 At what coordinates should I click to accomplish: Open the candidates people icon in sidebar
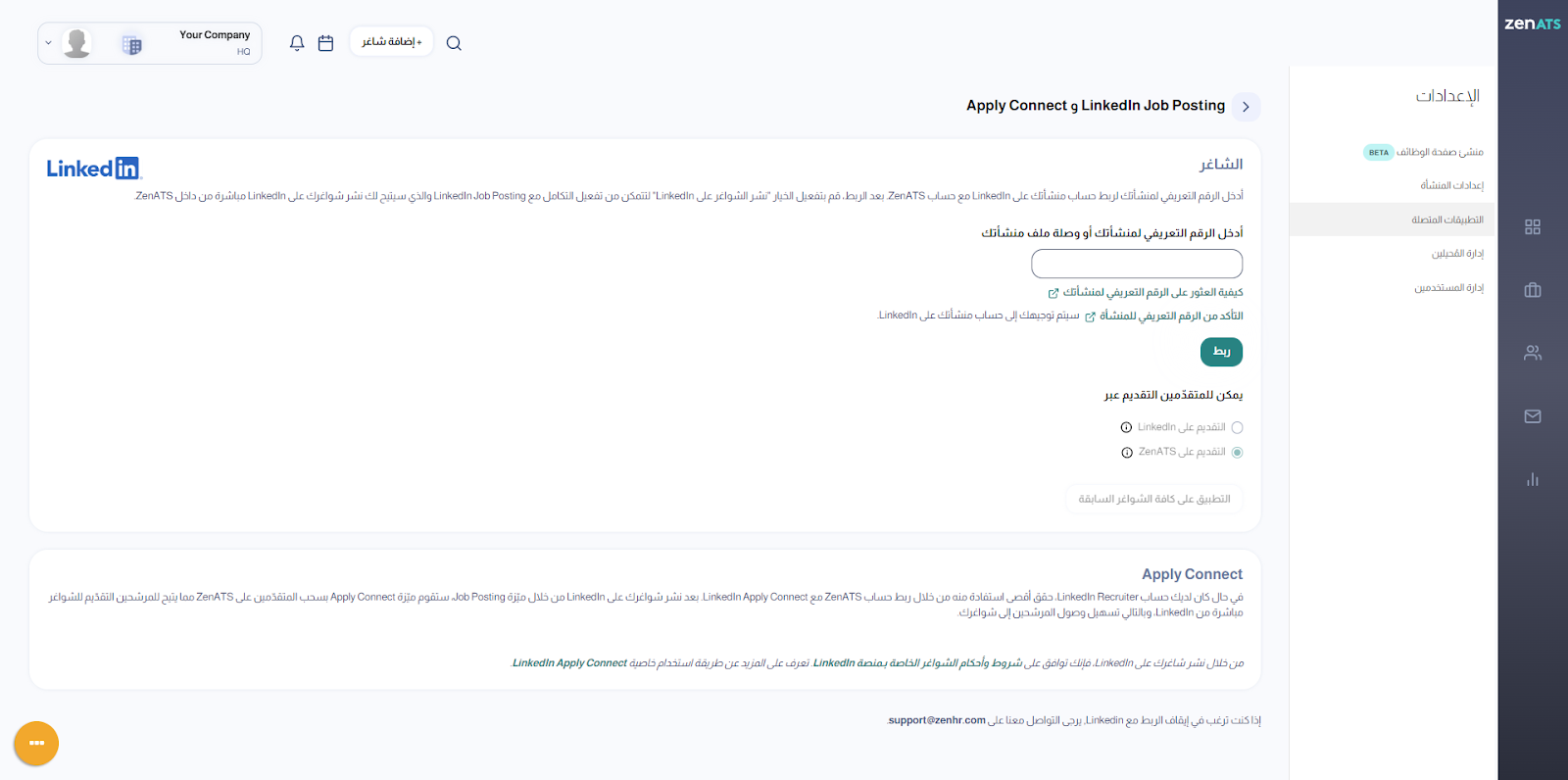(x=1533, y=353)
